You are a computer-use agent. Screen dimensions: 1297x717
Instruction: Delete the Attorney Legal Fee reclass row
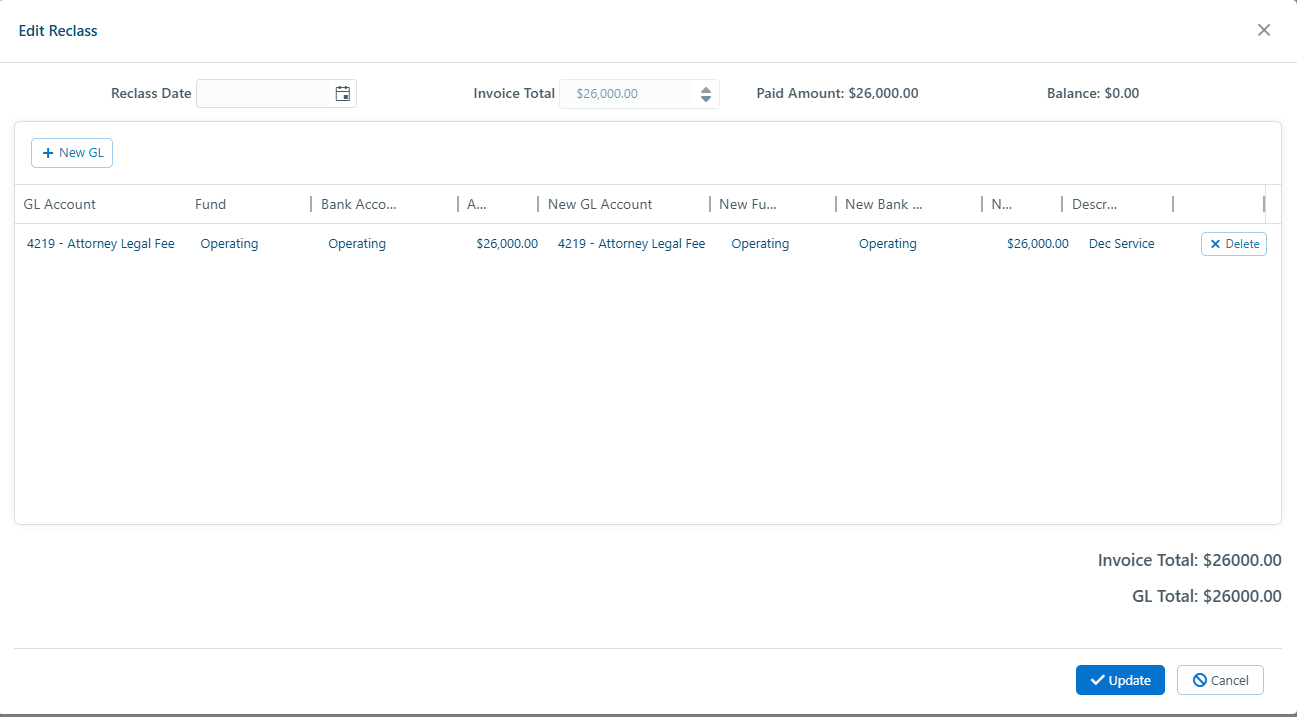point(1233,243)
